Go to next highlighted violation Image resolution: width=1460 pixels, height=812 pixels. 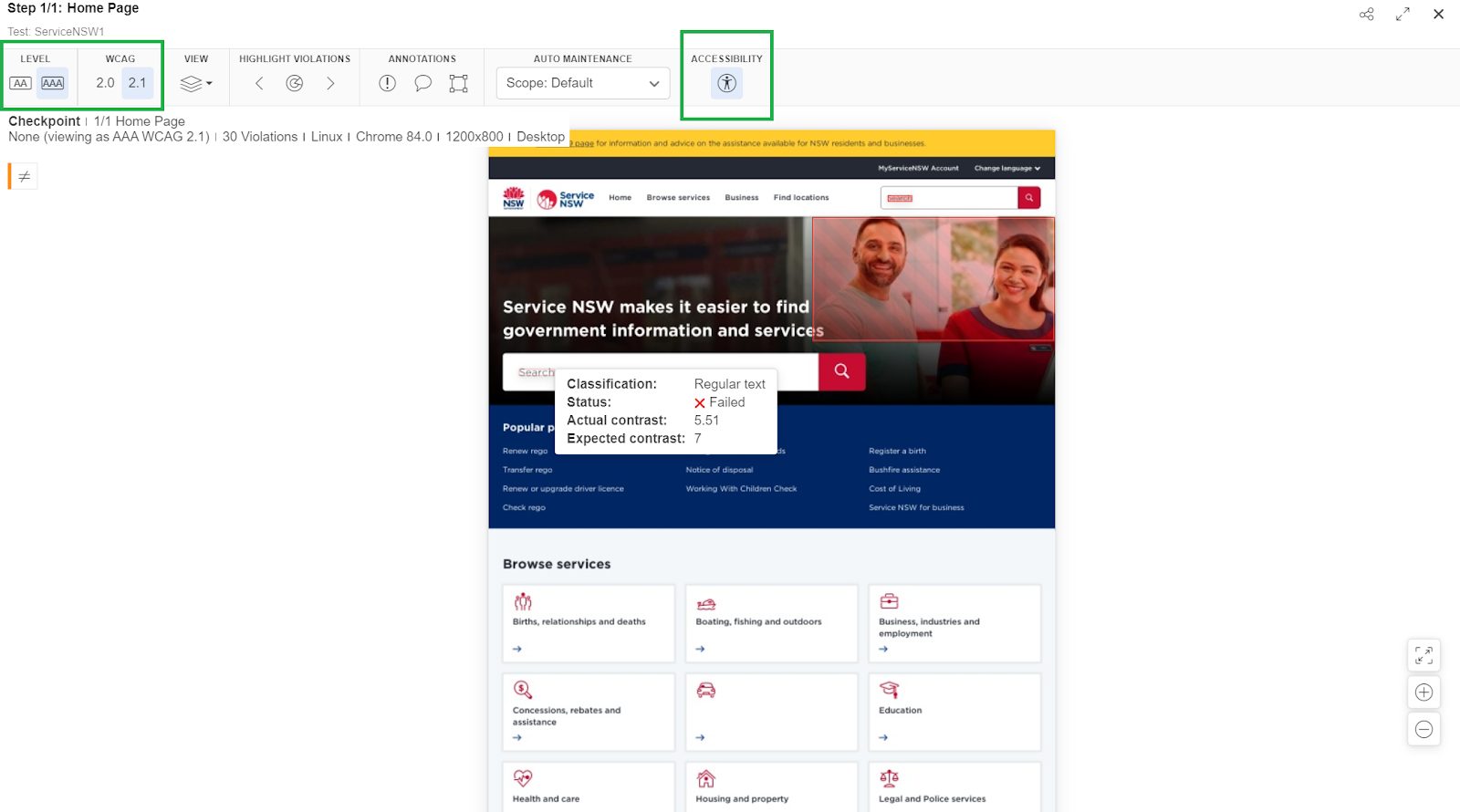pyautogui.click(x=330, y=84)
